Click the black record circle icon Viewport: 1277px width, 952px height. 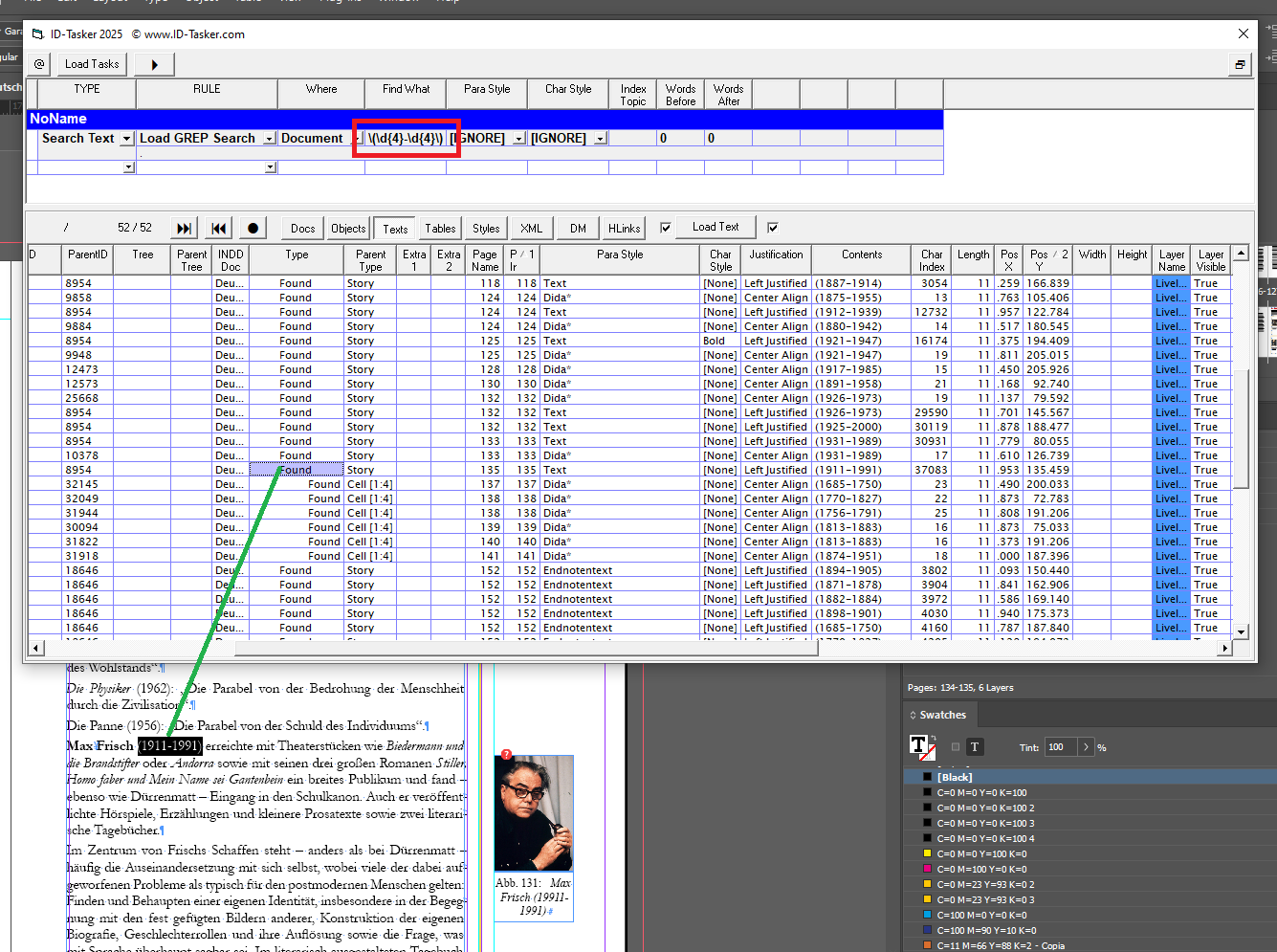pos(251,227)
